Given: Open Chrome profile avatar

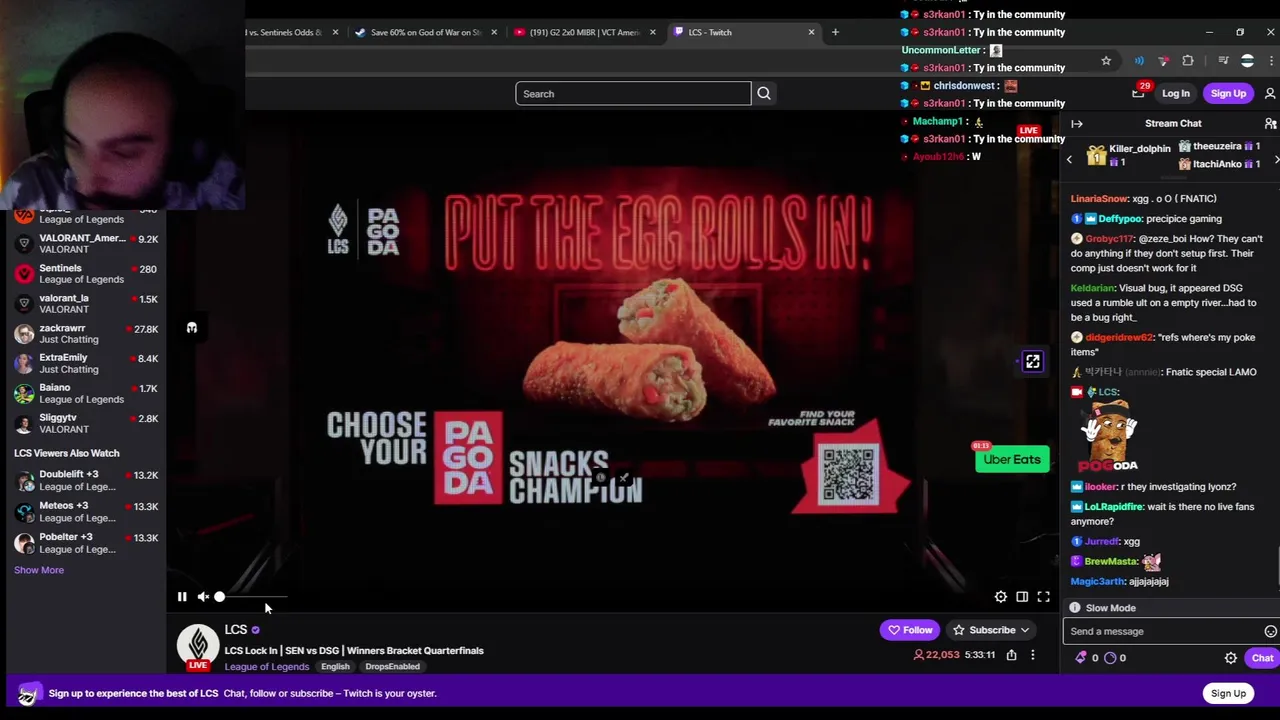Looking at the screenshot, I should click(1247, 61).
